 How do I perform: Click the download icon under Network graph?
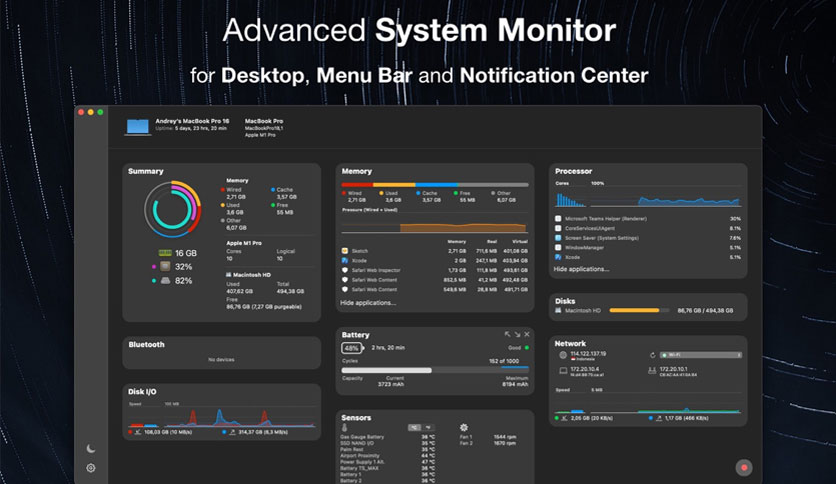pyautogui.click(x=564, y=418)
